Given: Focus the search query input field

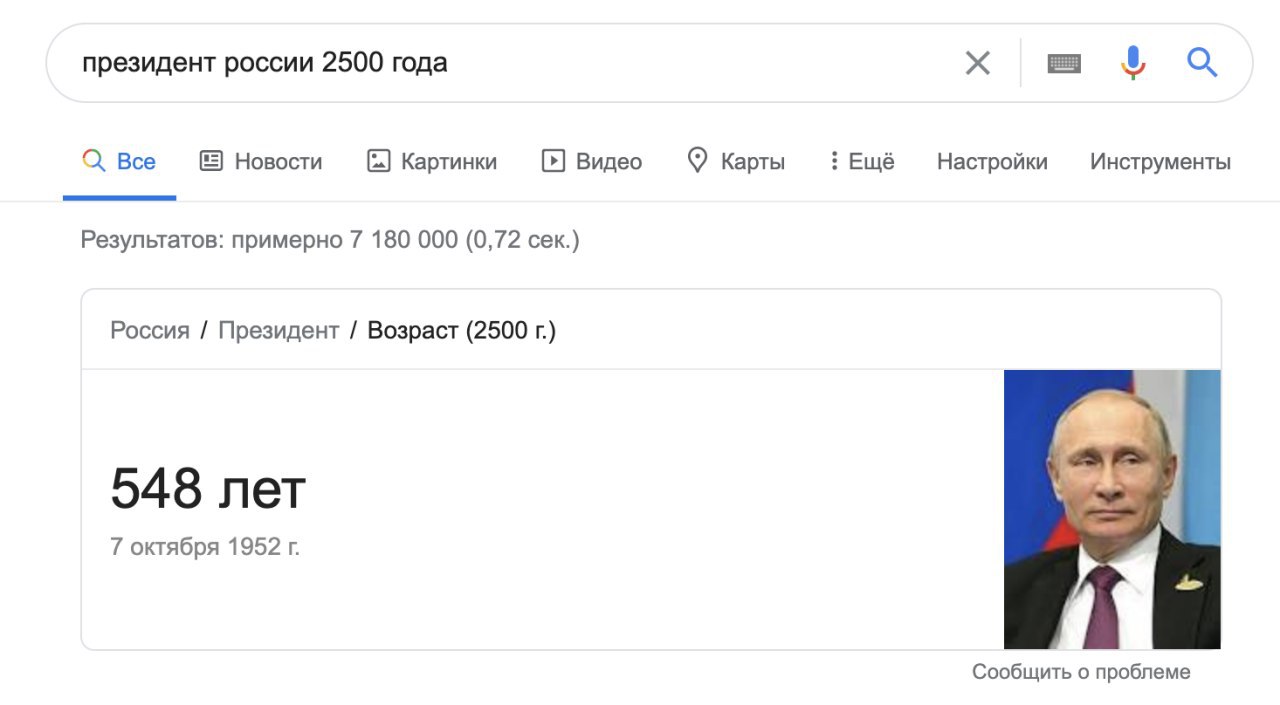Looking at the screenshot, I should (500, 63).
